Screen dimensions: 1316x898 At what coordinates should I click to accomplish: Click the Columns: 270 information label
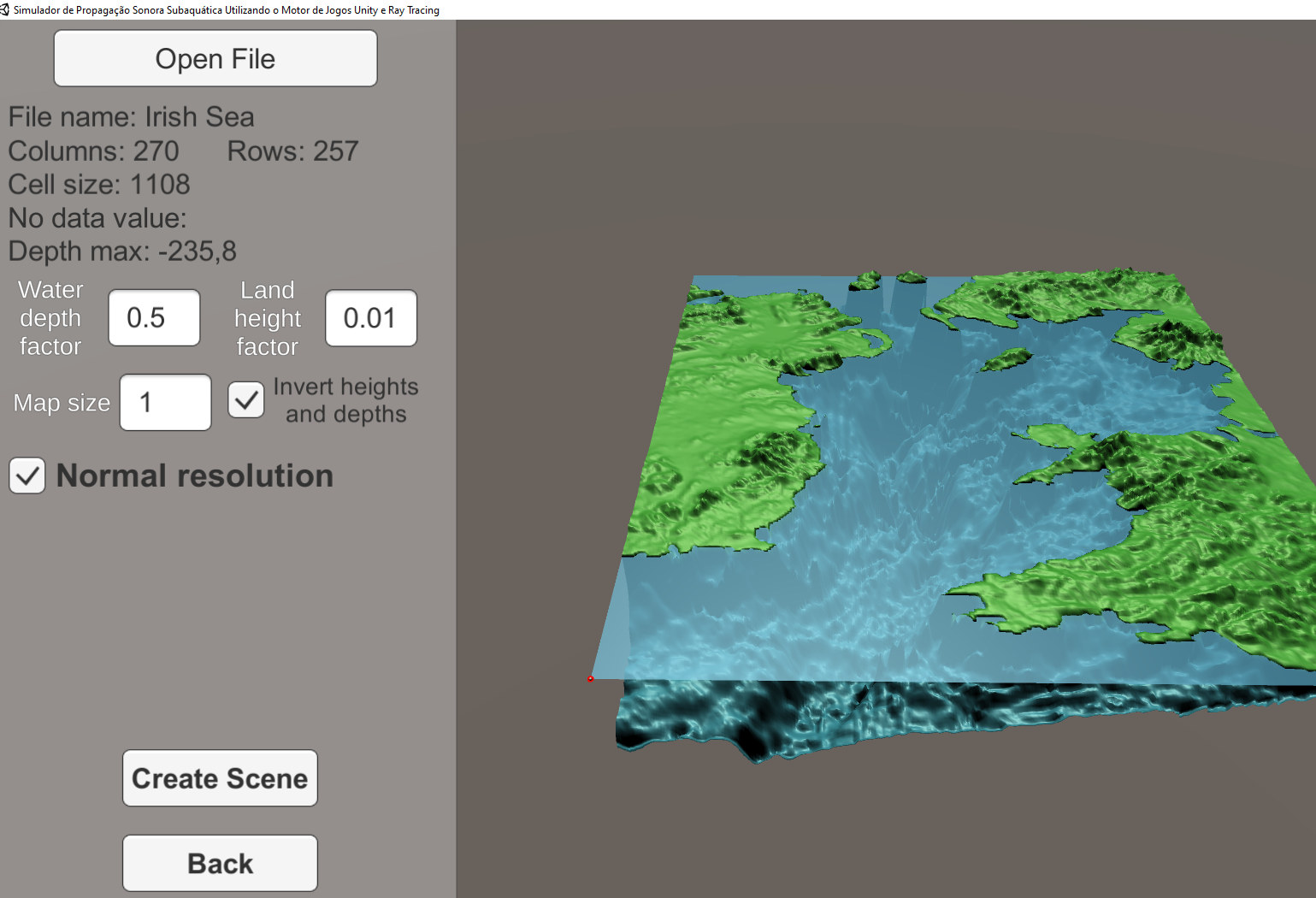tap(94, 151)
